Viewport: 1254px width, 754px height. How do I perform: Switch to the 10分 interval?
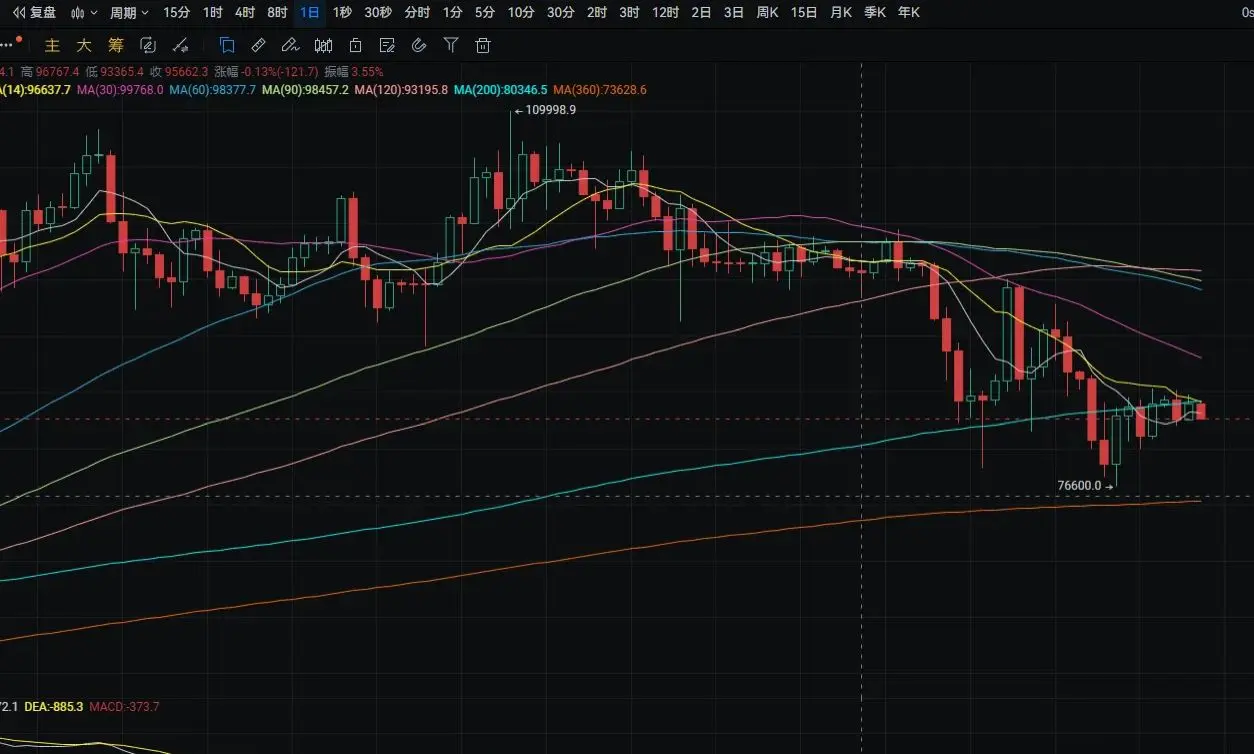(521, 13)
